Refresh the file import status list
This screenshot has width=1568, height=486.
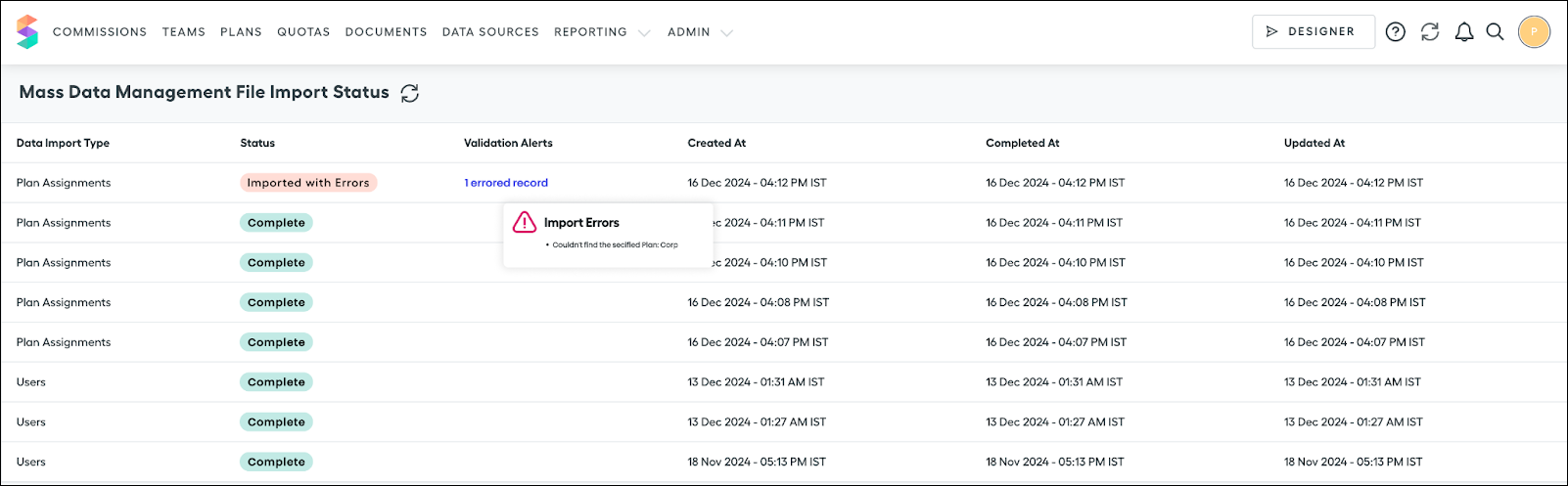(x=410, y=93)
